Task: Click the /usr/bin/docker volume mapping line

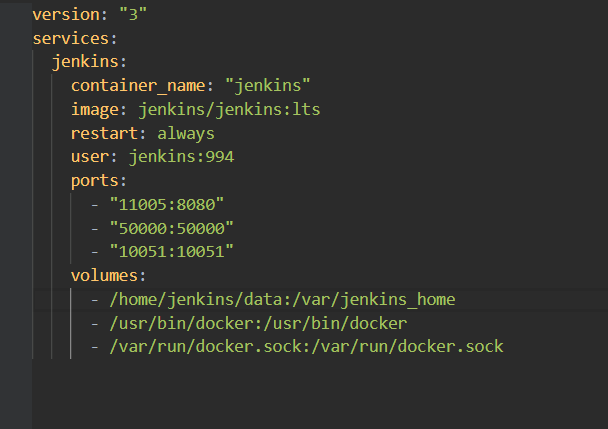Action: pyautogui.click(x=259, y=323)
